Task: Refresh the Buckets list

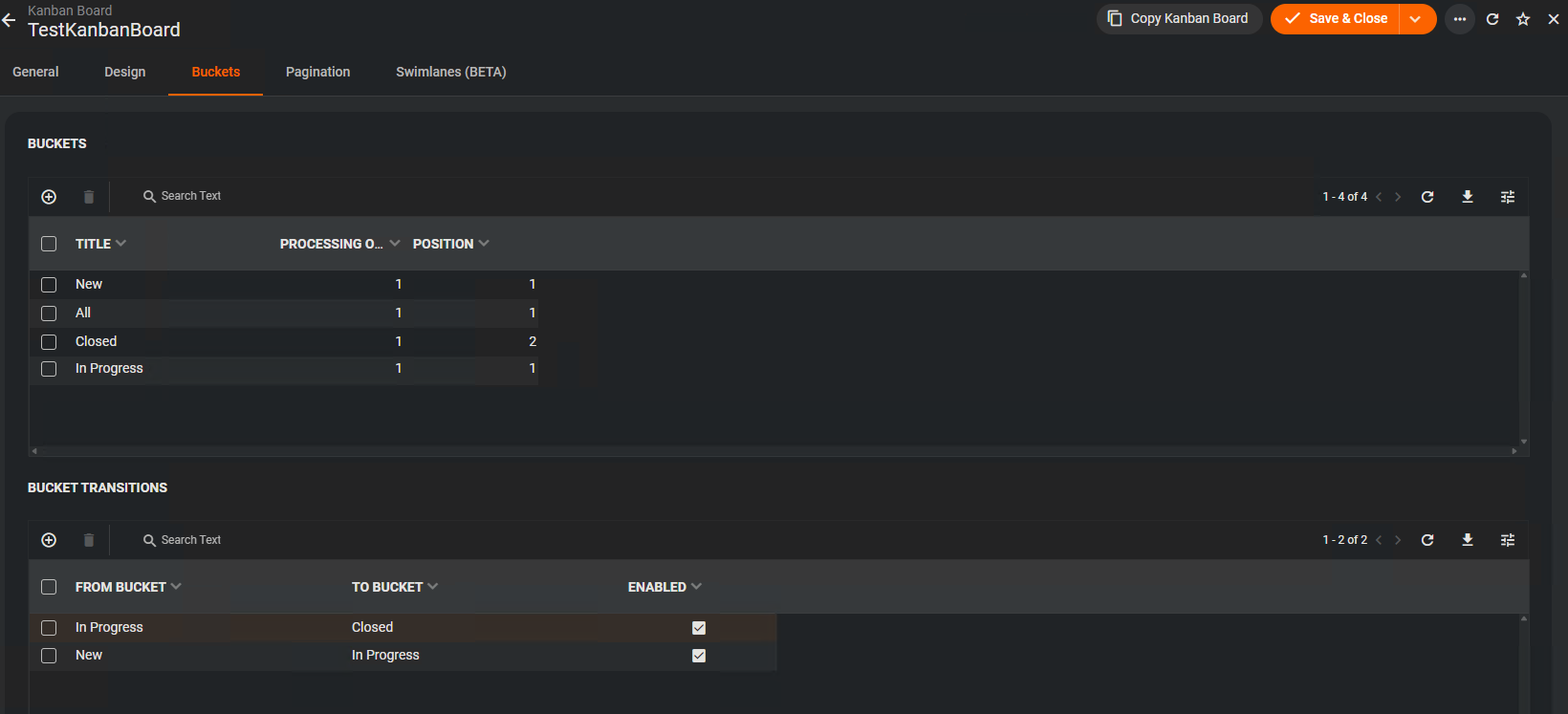Action: (x=1427, y=197)
